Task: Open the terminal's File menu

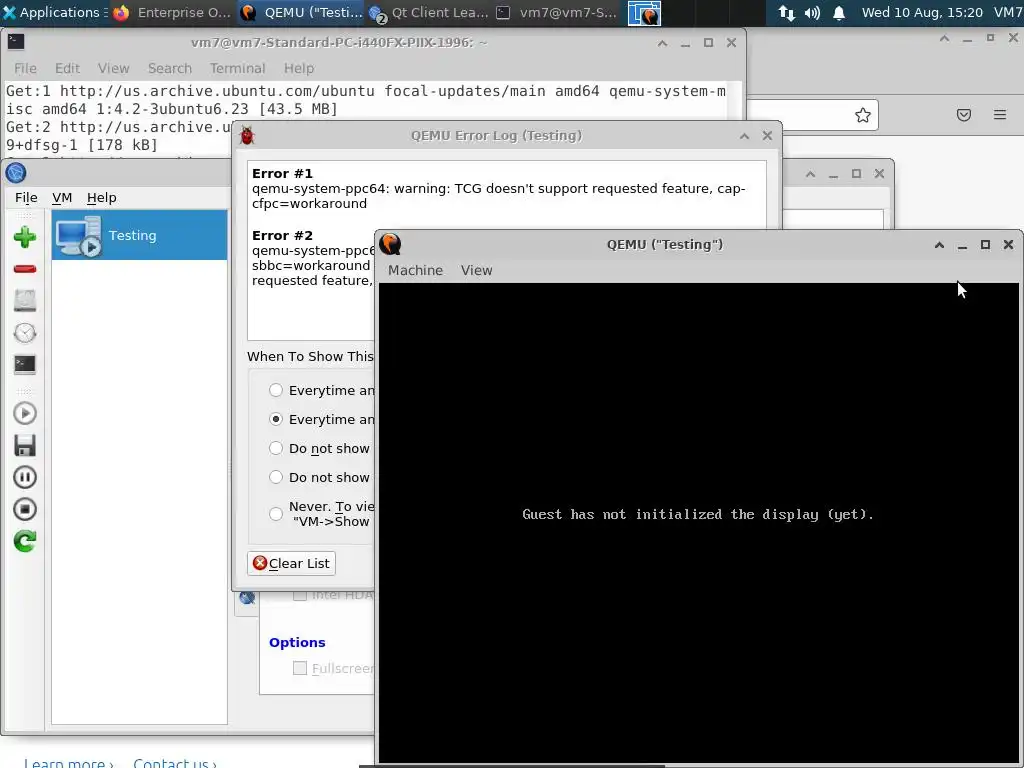Action: [25, 69]
